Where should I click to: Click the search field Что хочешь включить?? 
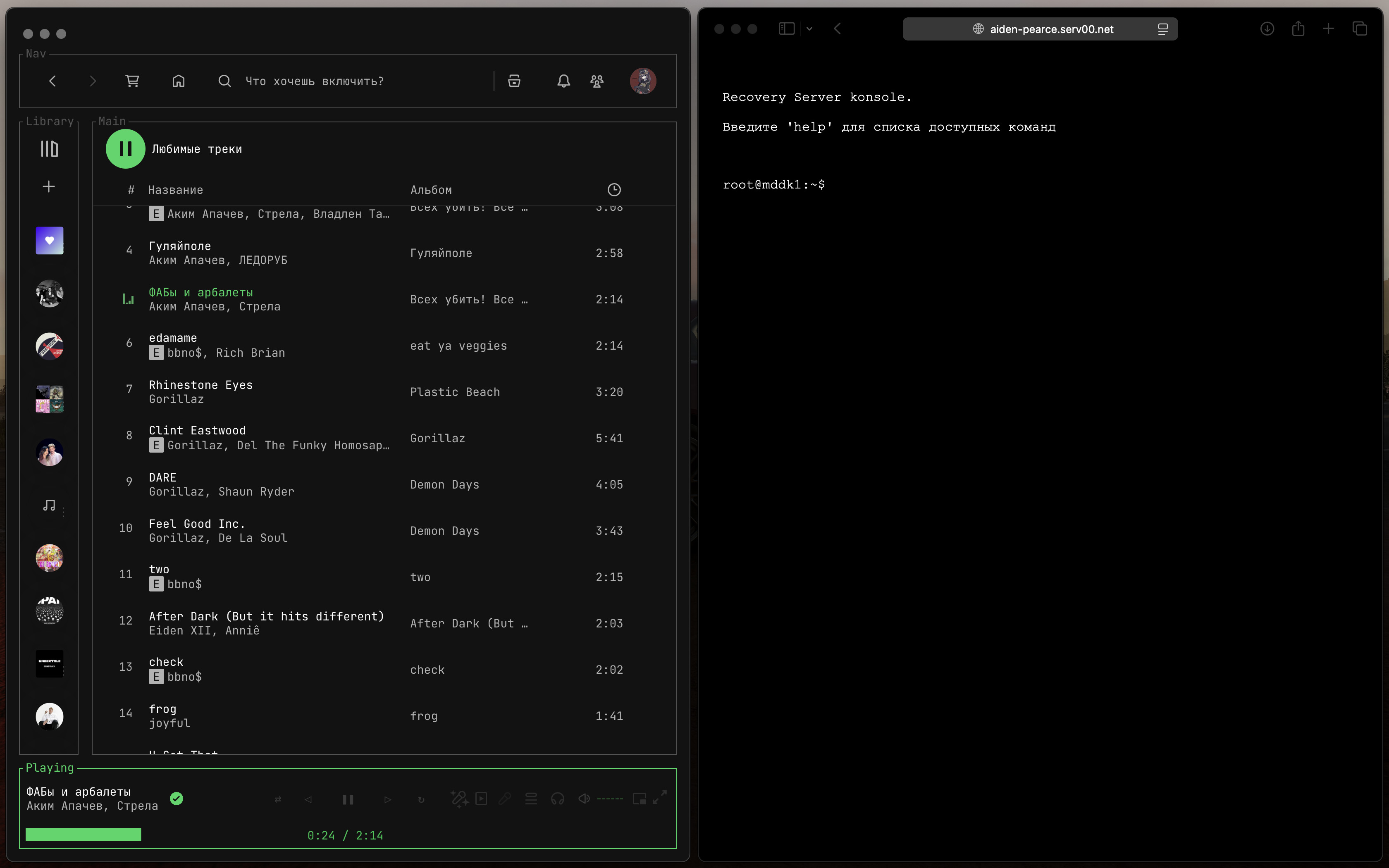(x=315, y=81)
